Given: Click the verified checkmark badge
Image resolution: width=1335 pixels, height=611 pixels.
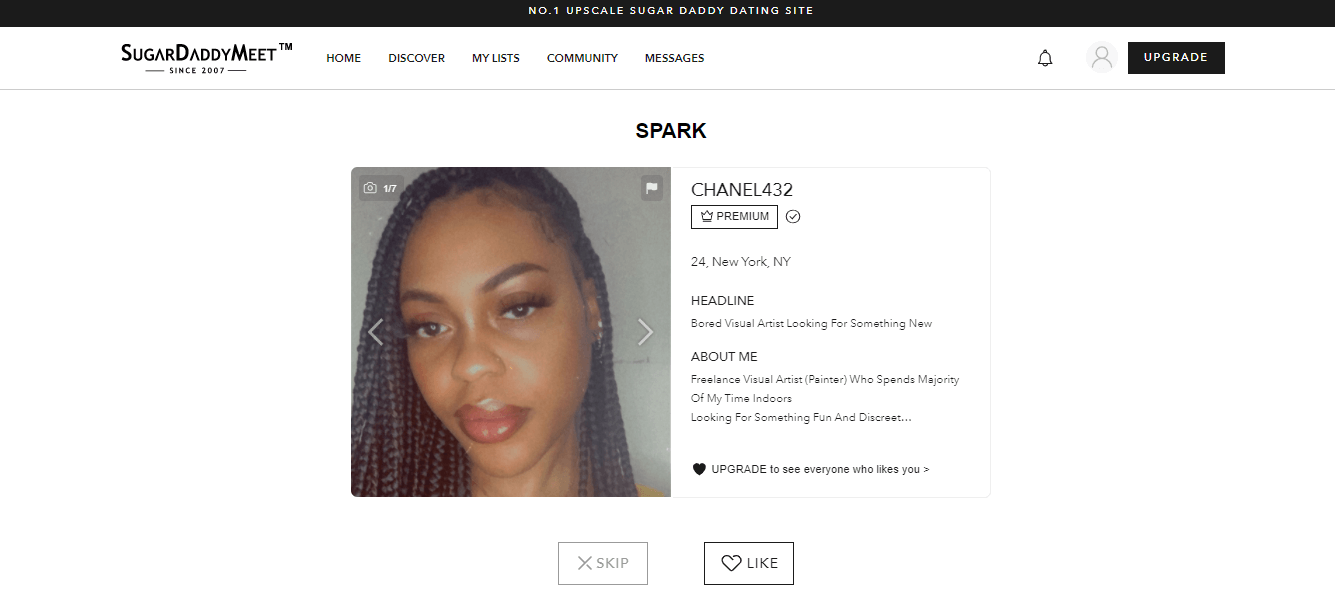Looking at the screenshot, I should 793,216.
